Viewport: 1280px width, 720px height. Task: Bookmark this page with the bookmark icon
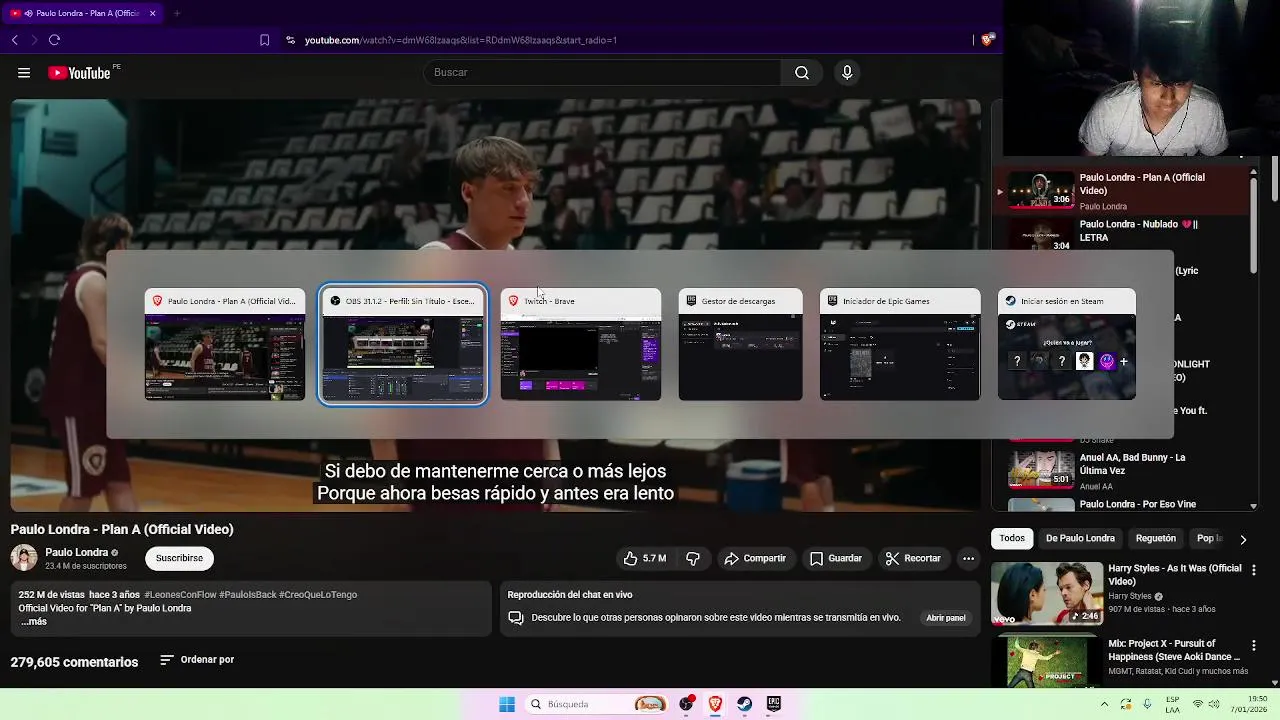[264, 40]
